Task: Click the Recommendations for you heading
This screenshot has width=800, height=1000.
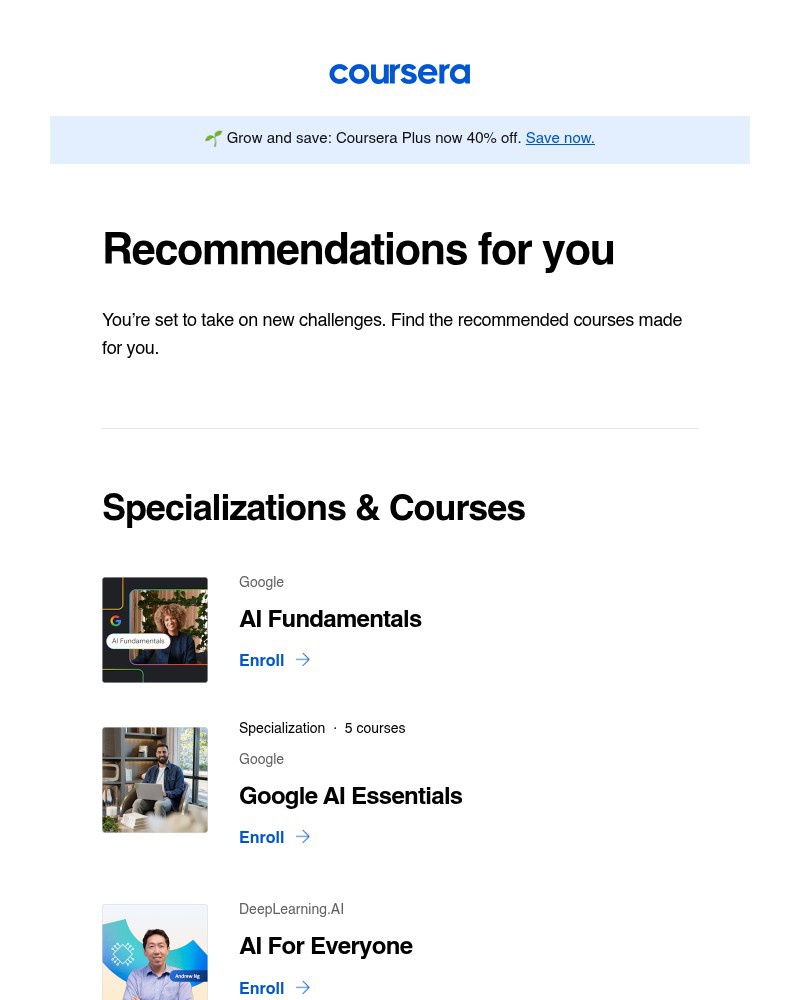Action: point(358,249)
